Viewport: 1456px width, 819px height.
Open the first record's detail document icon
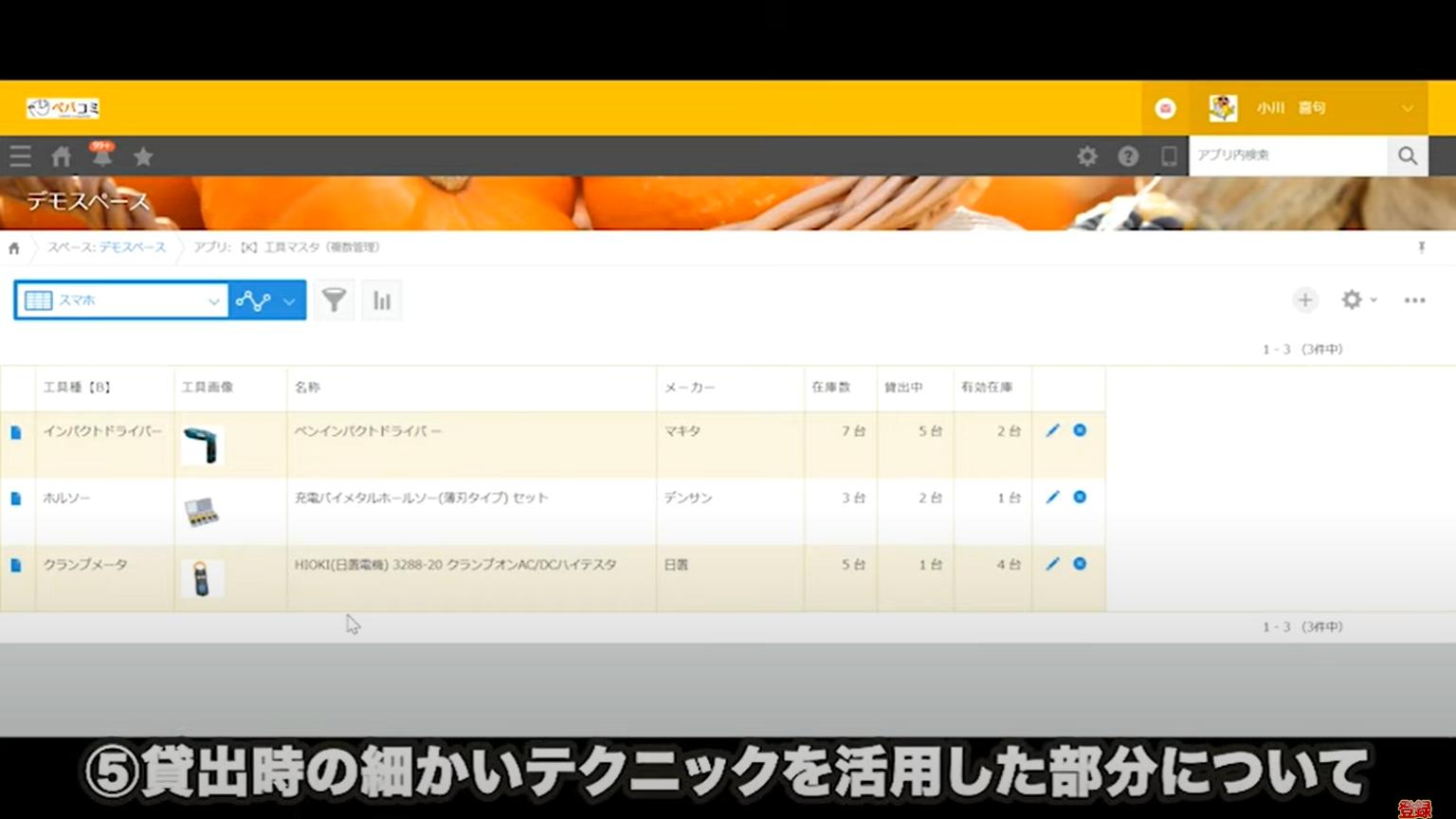tap(16, 430)
